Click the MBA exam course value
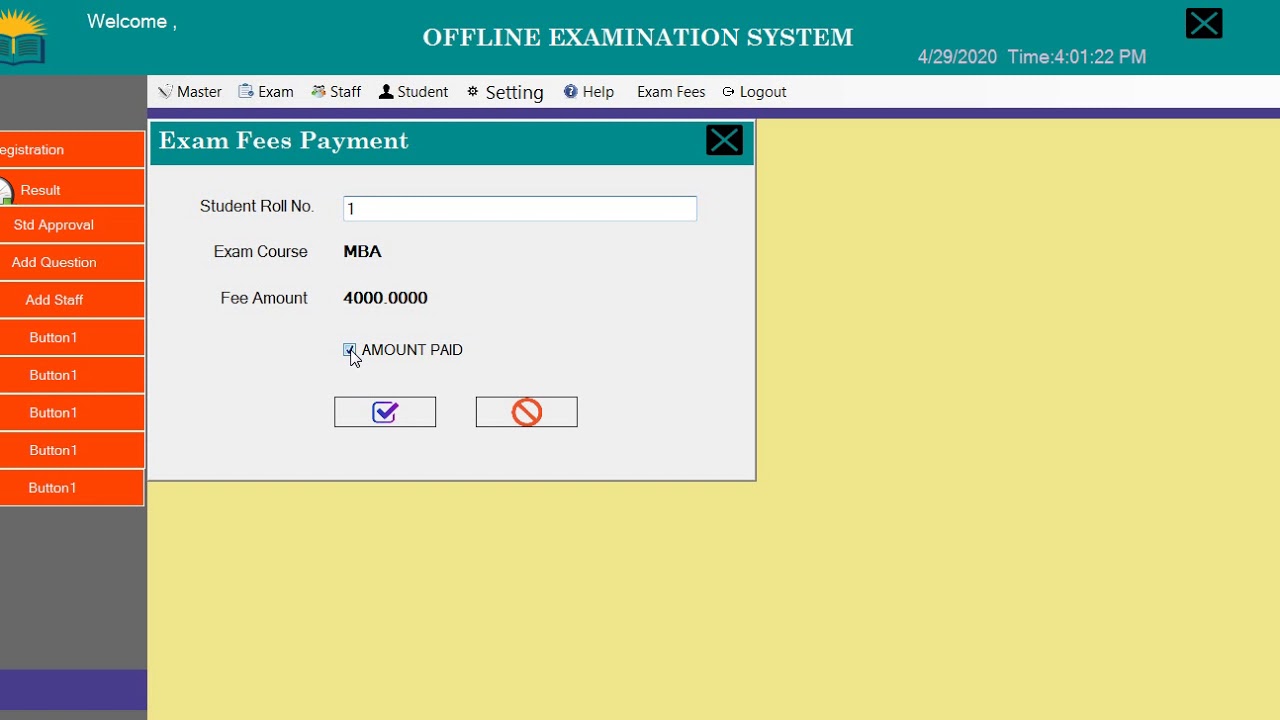 [x=362, y=252]
